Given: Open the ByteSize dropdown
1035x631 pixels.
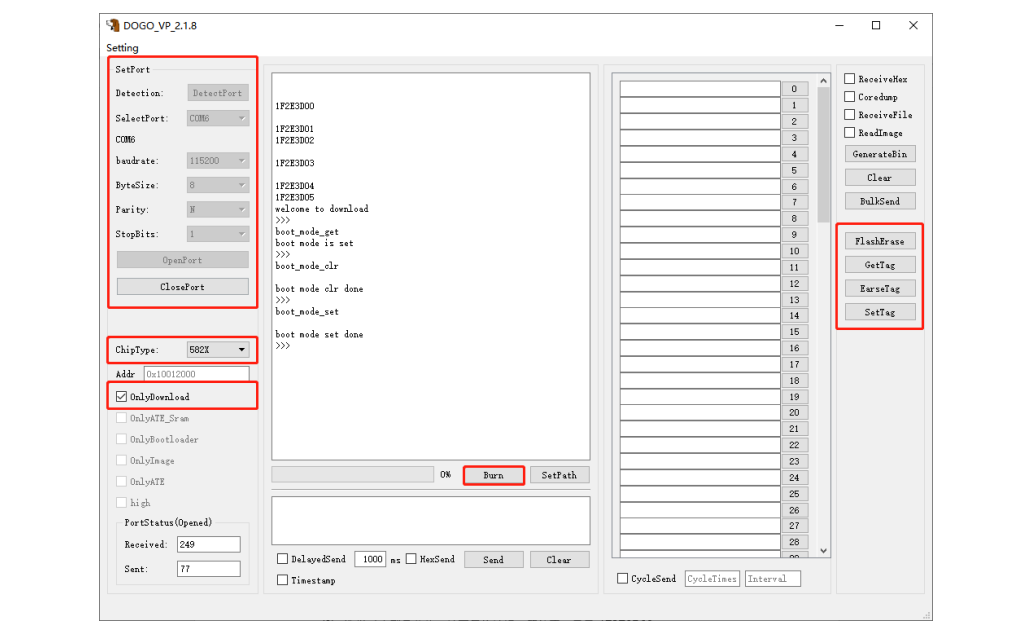Looking at the screenshot, I should (x=218, y=185).
